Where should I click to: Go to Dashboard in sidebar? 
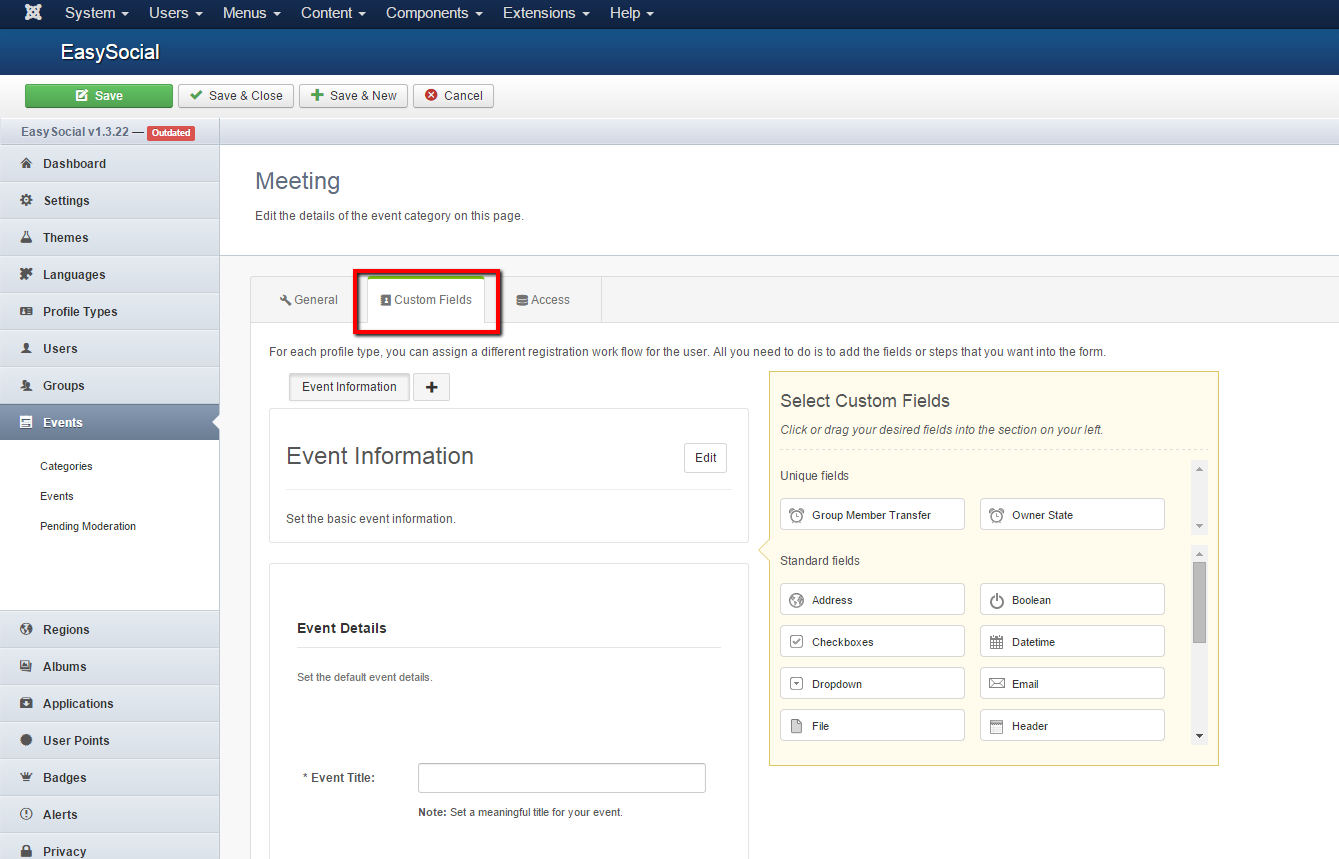click(109, 164)
